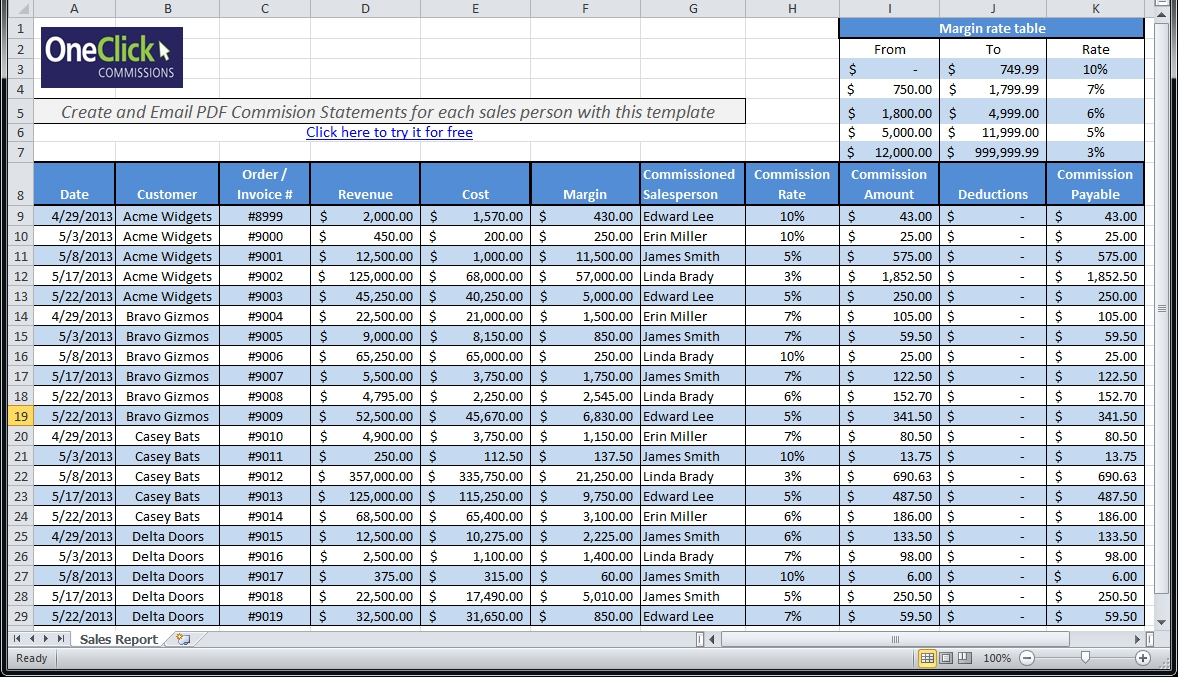The width and height of the screenshot is (1178, 677).
Task: Select the column D header
Action: point(365,9)
